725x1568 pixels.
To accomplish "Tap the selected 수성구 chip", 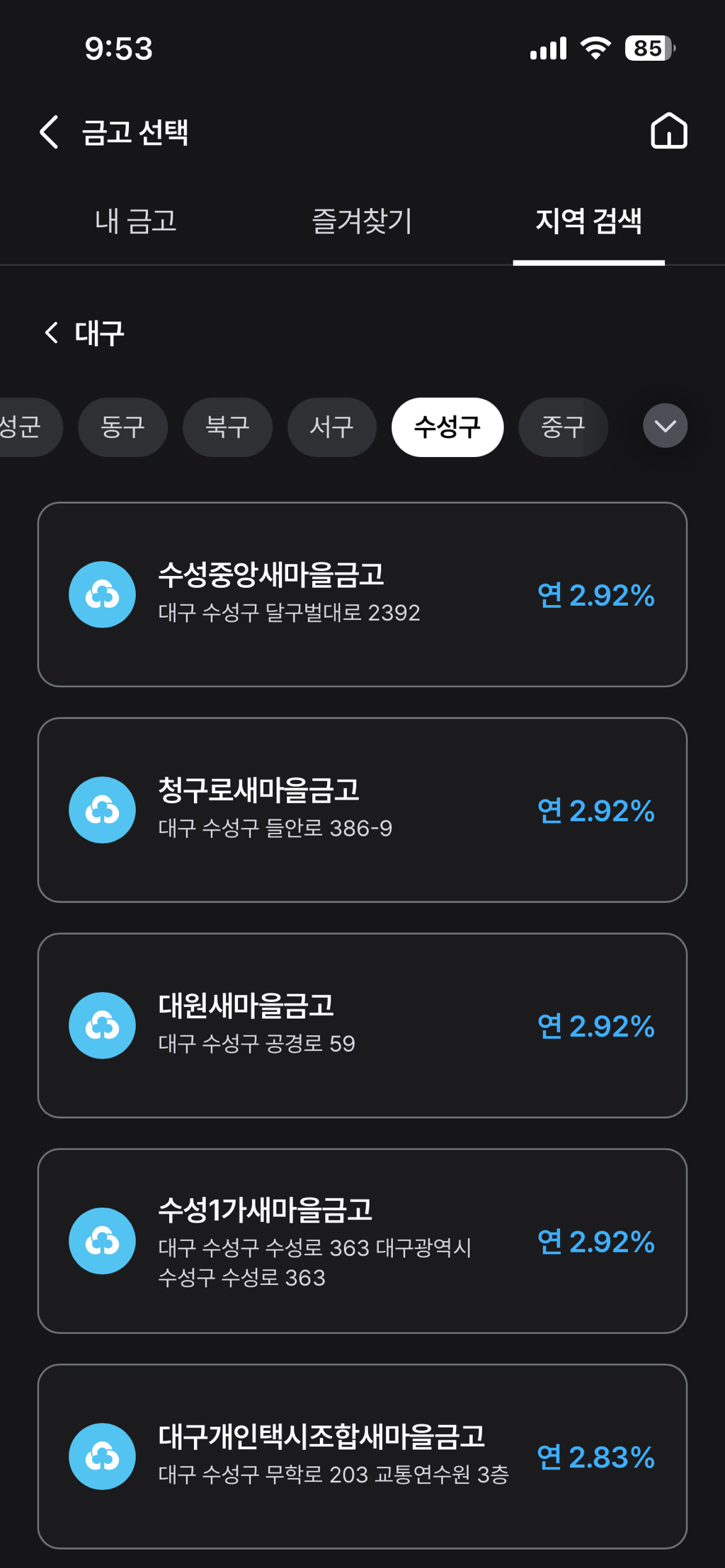I will [447, 427].
